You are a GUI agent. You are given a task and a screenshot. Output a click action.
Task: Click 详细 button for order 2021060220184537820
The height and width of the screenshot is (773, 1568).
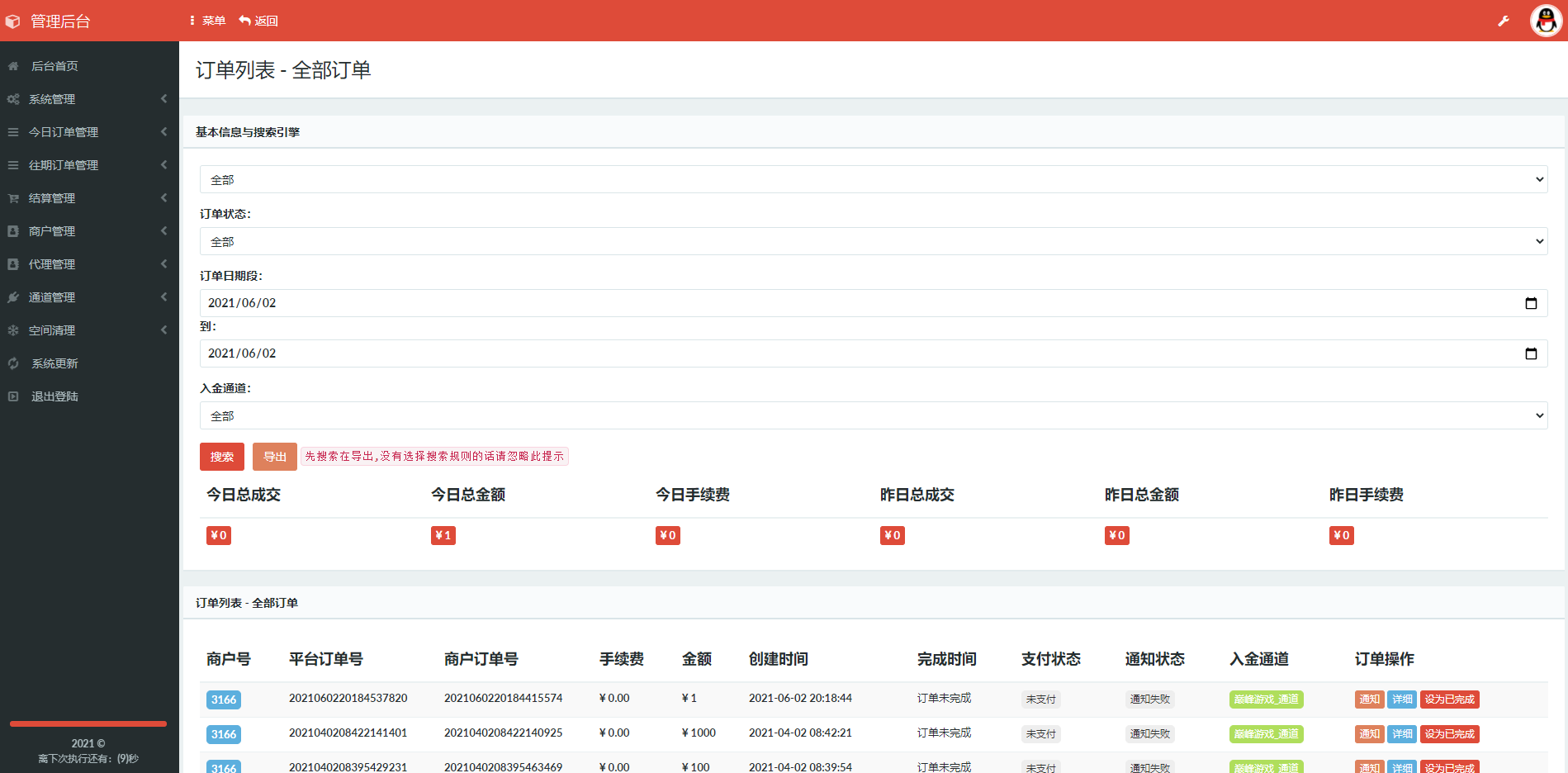(1402, 699)
